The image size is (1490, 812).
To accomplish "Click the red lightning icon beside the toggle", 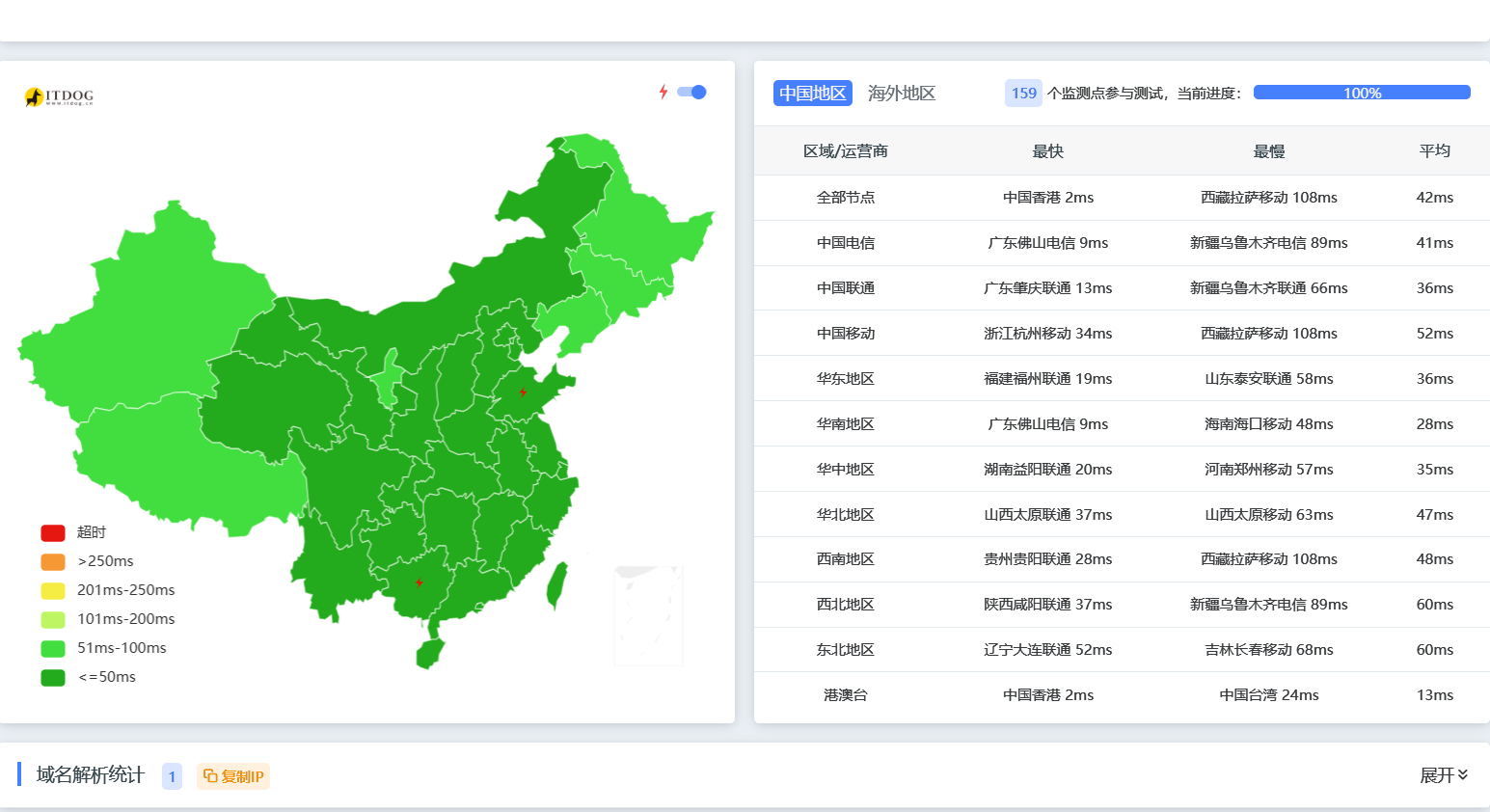I will (x=664, y=93).
